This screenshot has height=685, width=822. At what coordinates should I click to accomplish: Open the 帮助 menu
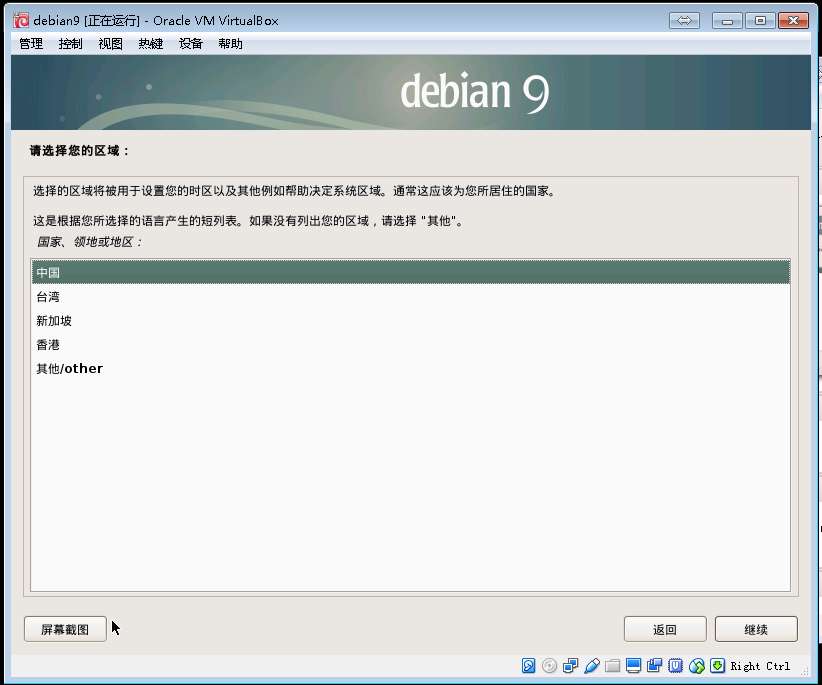pos(231,44)
